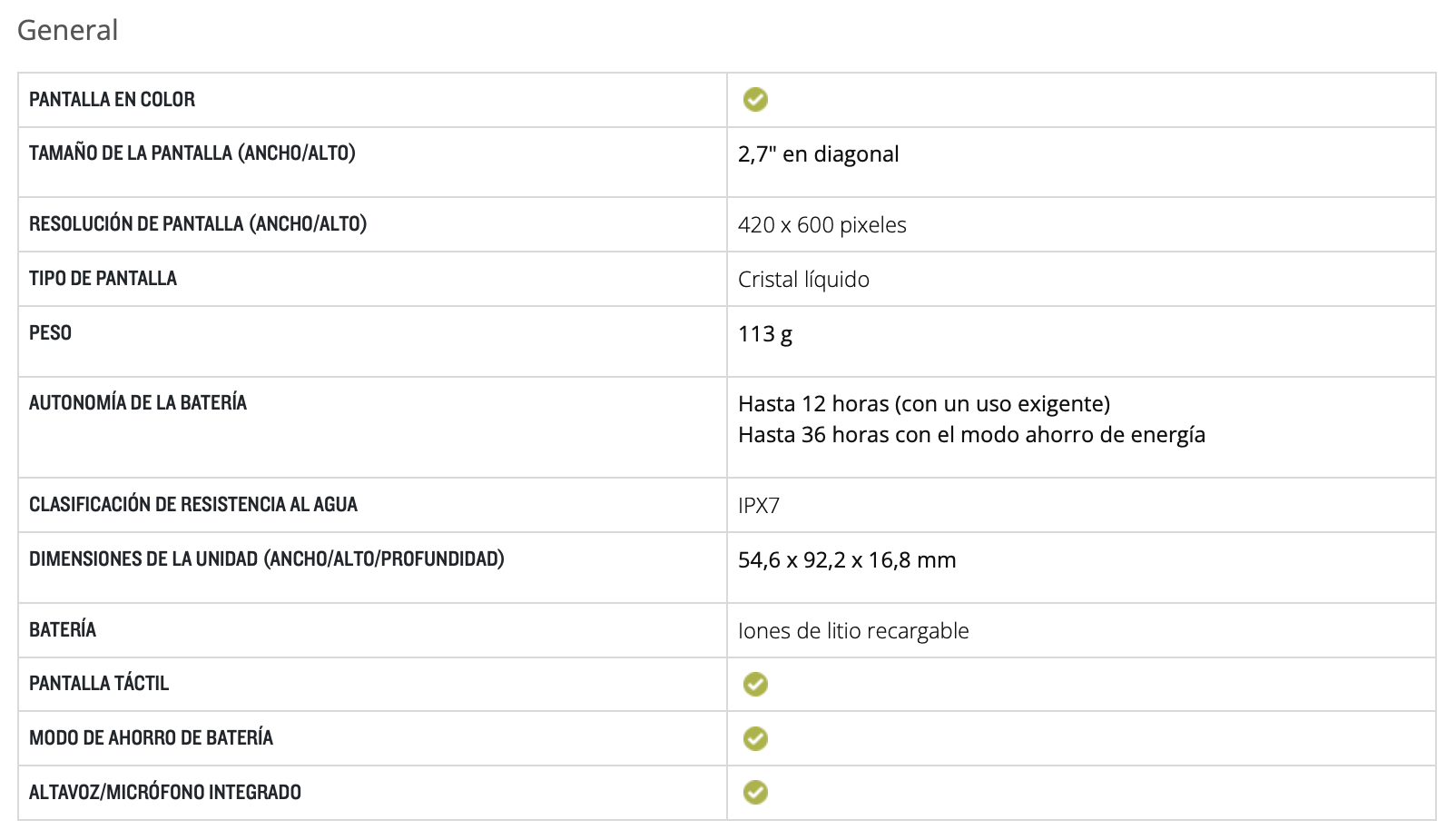Click the Hasta 36 horas ahorro text
Screen dimensions: 1456x830
pyautogui.click(x=970, y=435)
